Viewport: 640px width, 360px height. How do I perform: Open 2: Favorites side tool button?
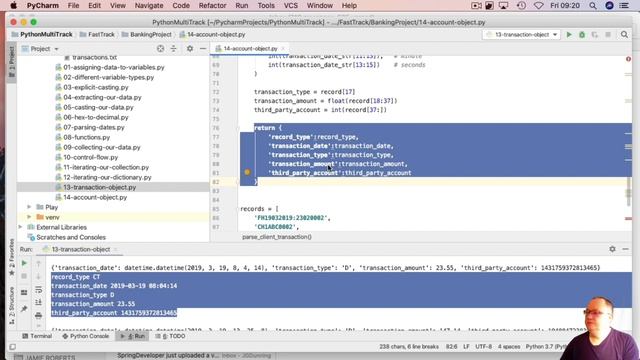pos(12,257)
